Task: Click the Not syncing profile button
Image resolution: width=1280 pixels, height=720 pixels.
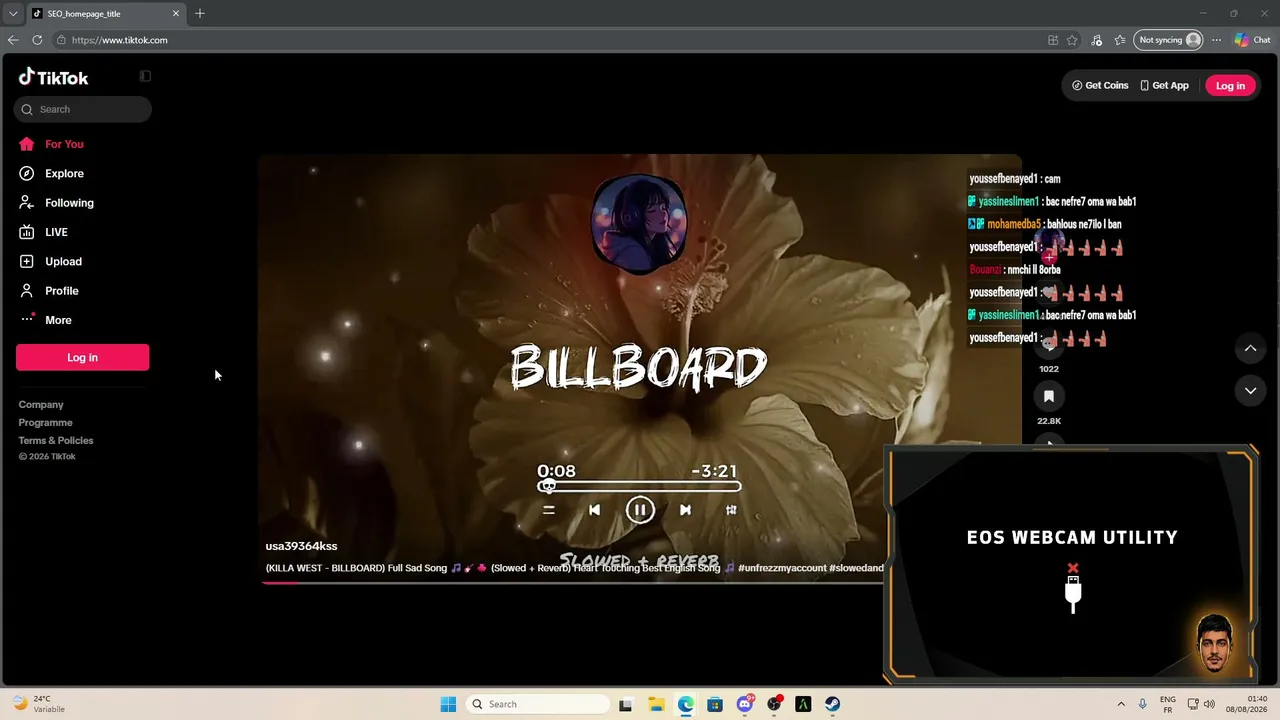Action: (x=1169, y=40)
